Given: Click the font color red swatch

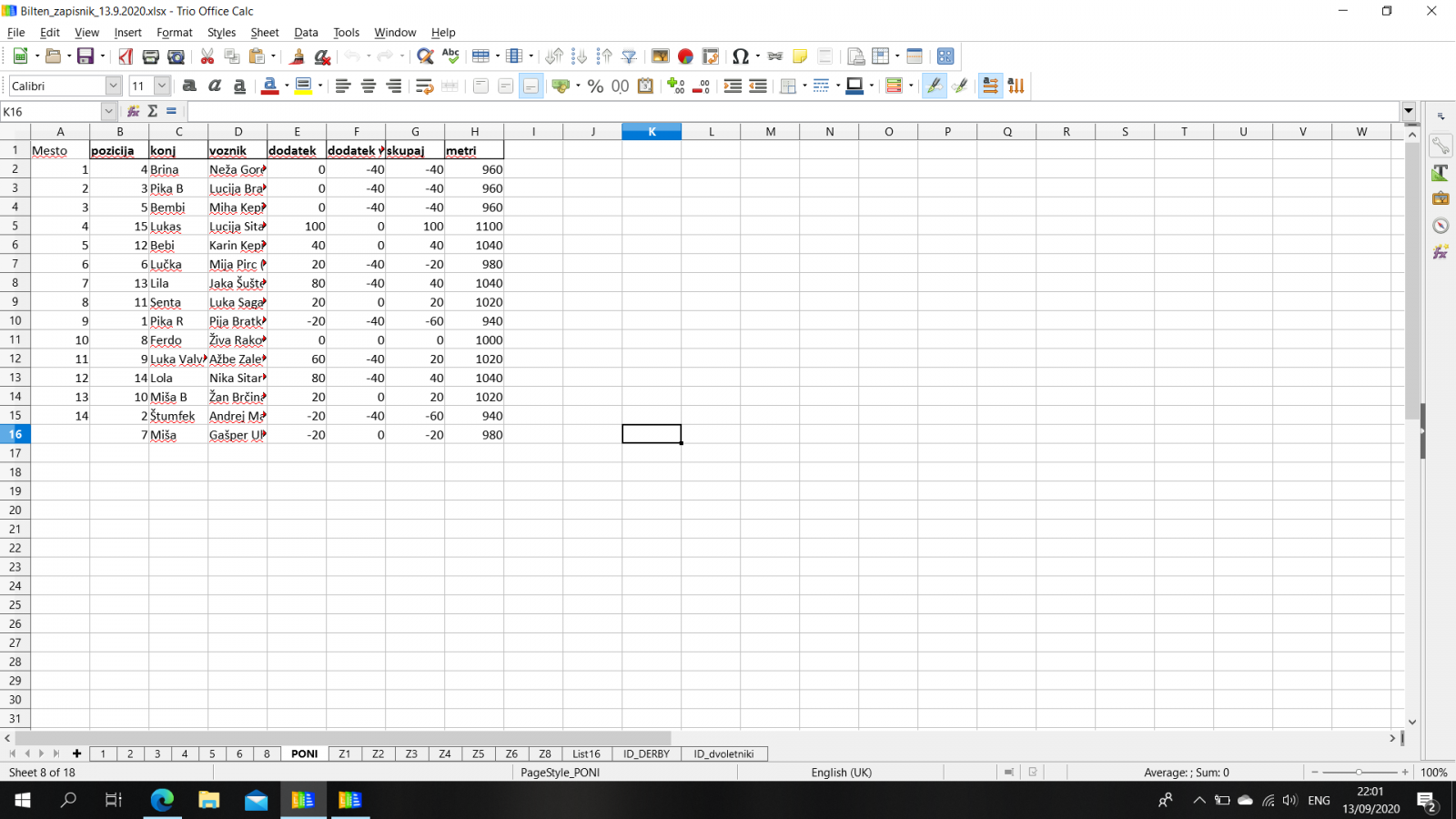Looking at the screenshot, I should (269, 86).
